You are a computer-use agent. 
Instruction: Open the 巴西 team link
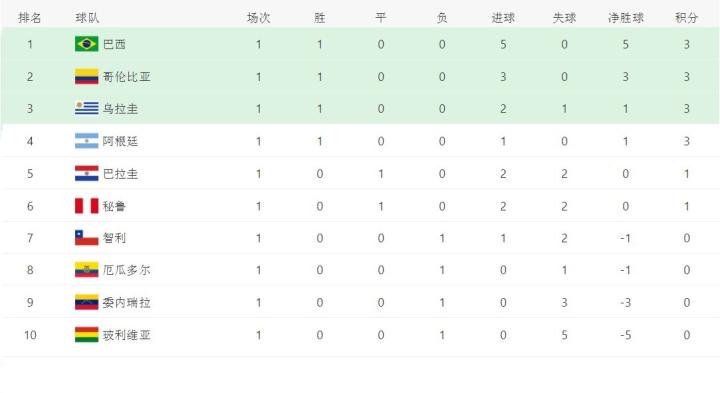[x=114, y=44]
